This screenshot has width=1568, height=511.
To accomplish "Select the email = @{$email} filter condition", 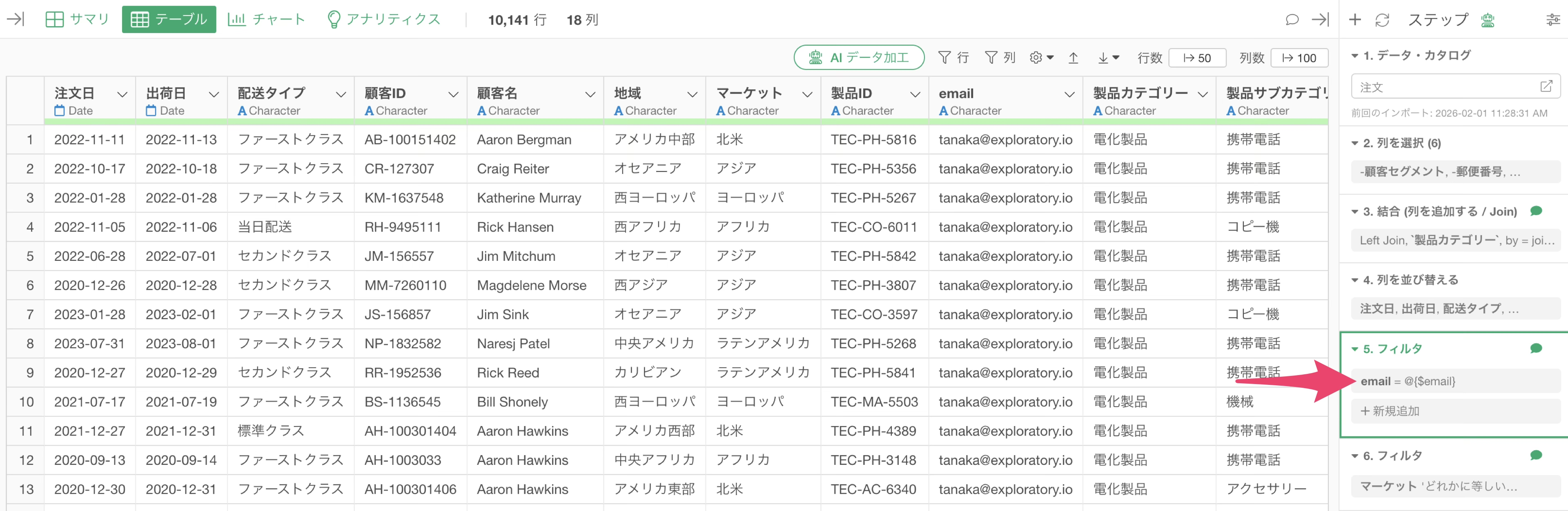I will click(x=1455, y=382).
